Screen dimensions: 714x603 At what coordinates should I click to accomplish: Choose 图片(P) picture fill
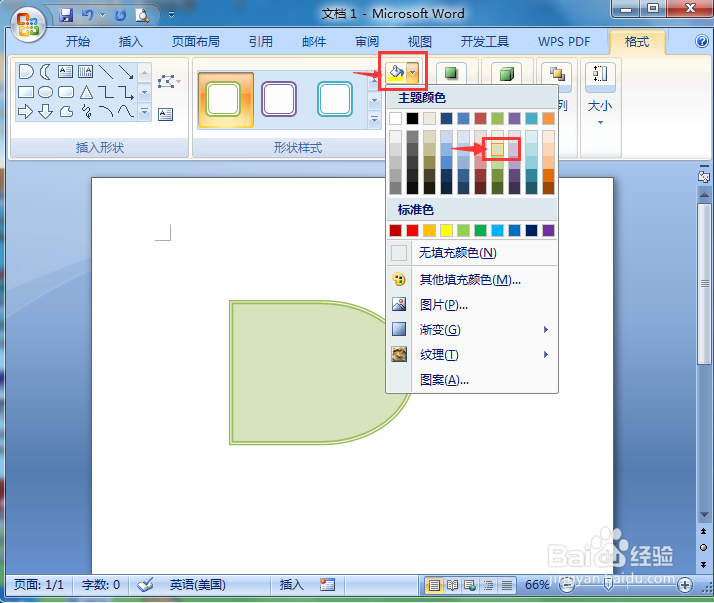pyautogui.click(x=472, y=304)
